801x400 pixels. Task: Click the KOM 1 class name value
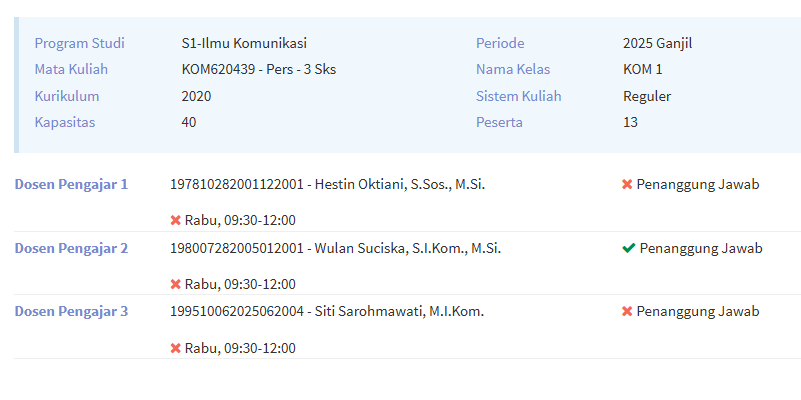pyautogui.click(x=642, y=69)
